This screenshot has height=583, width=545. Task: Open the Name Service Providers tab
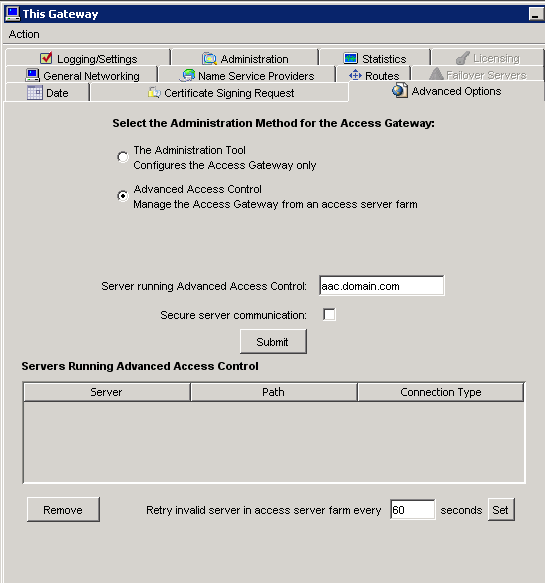point(247,75)
